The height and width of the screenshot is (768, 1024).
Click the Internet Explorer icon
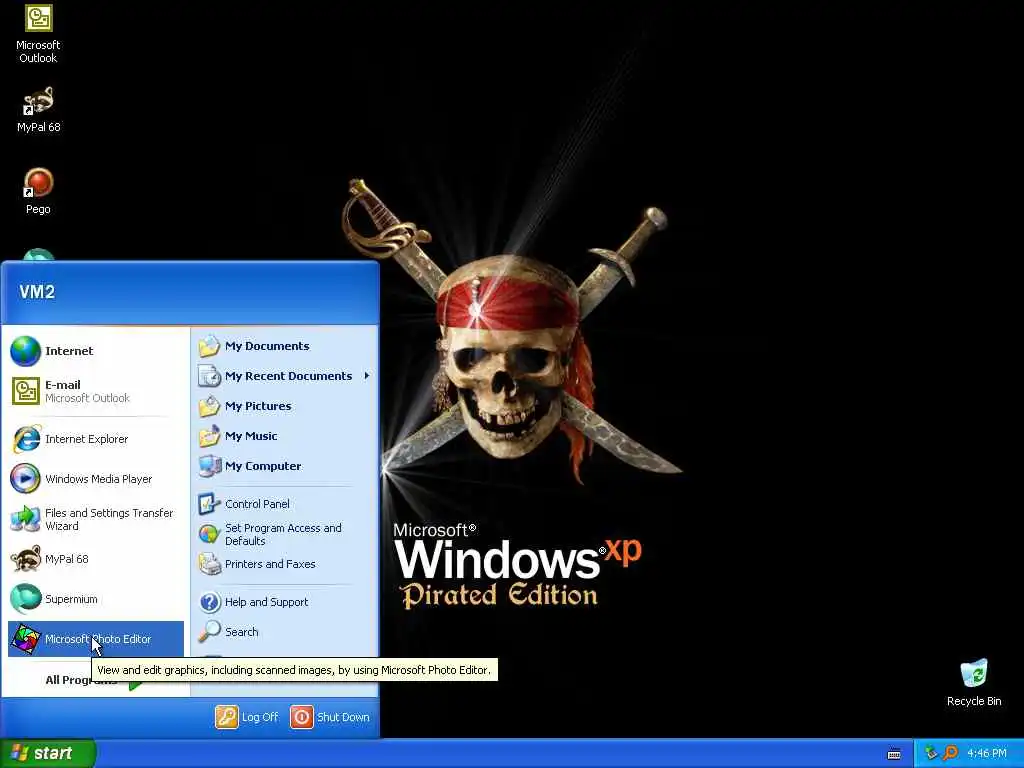(x=25, y=439)
